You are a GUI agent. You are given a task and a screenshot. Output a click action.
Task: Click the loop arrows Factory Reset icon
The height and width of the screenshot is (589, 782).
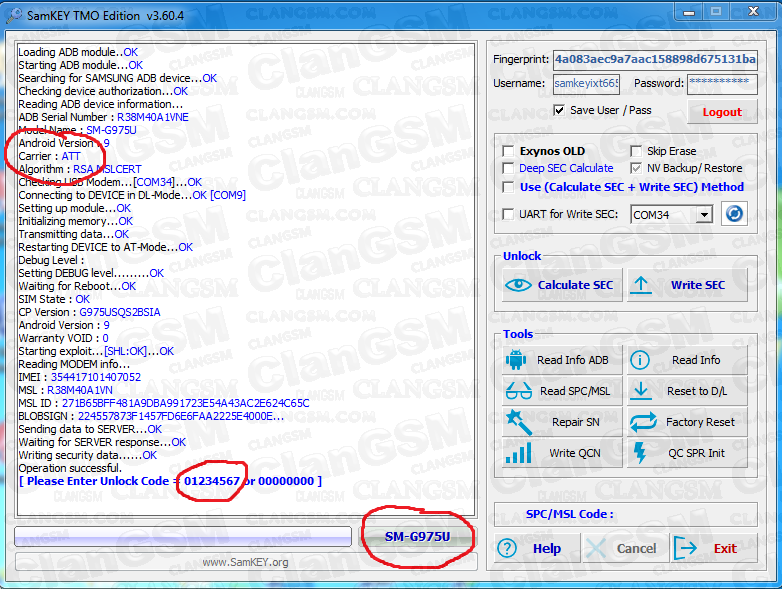(644, 422)
